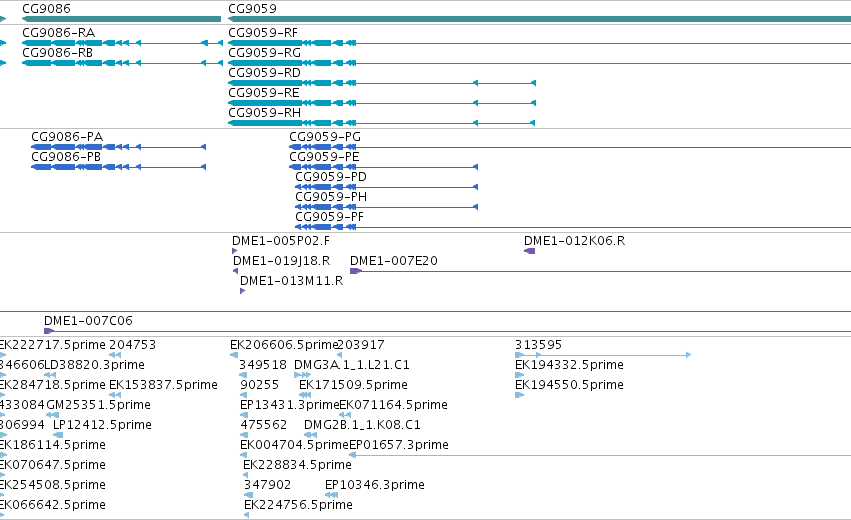Click GM25351.5prime EST label
The image size is (851, 520).
pos(98,405)
